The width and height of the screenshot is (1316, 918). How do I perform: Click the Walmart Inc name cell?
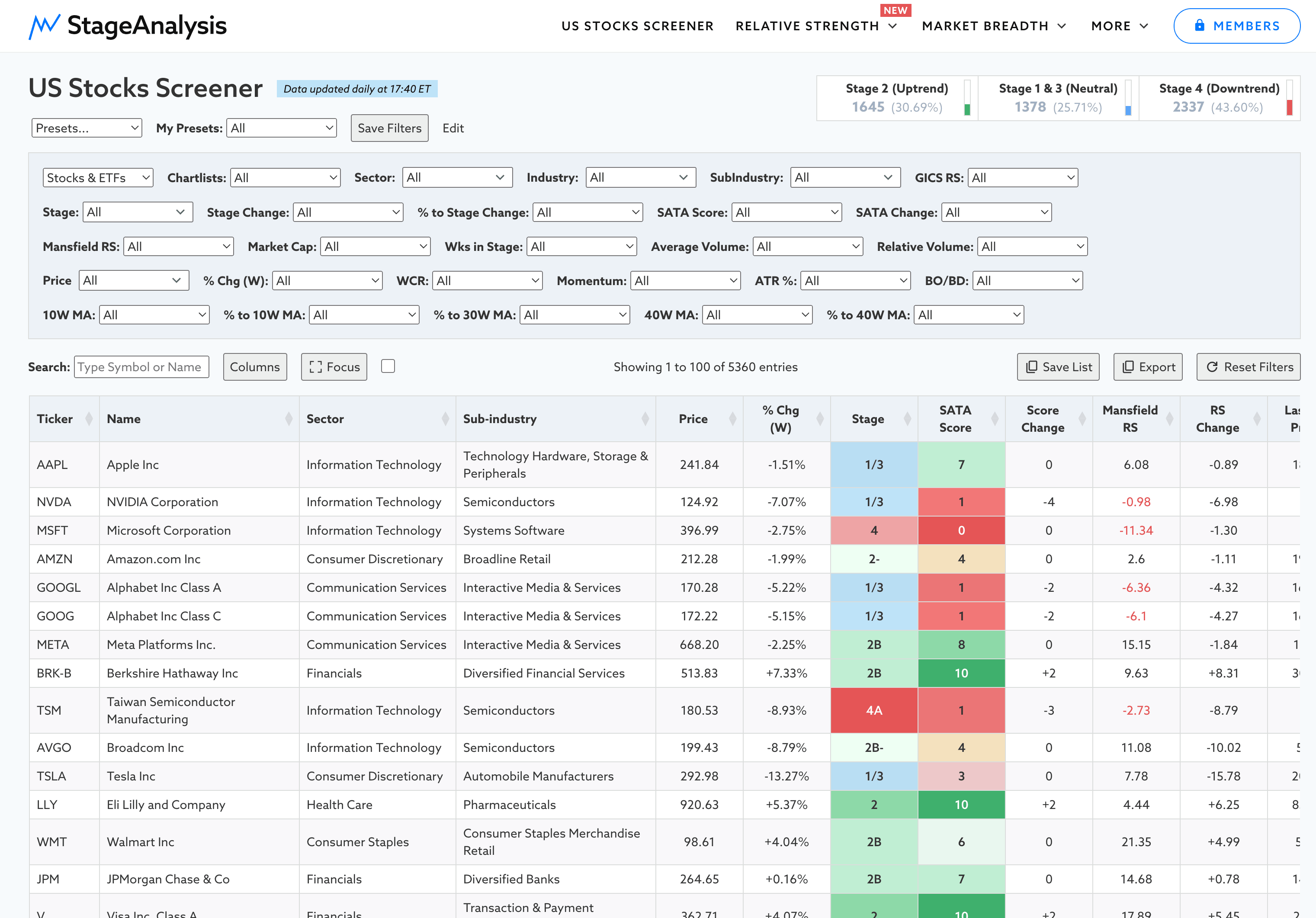coord(199,842)
